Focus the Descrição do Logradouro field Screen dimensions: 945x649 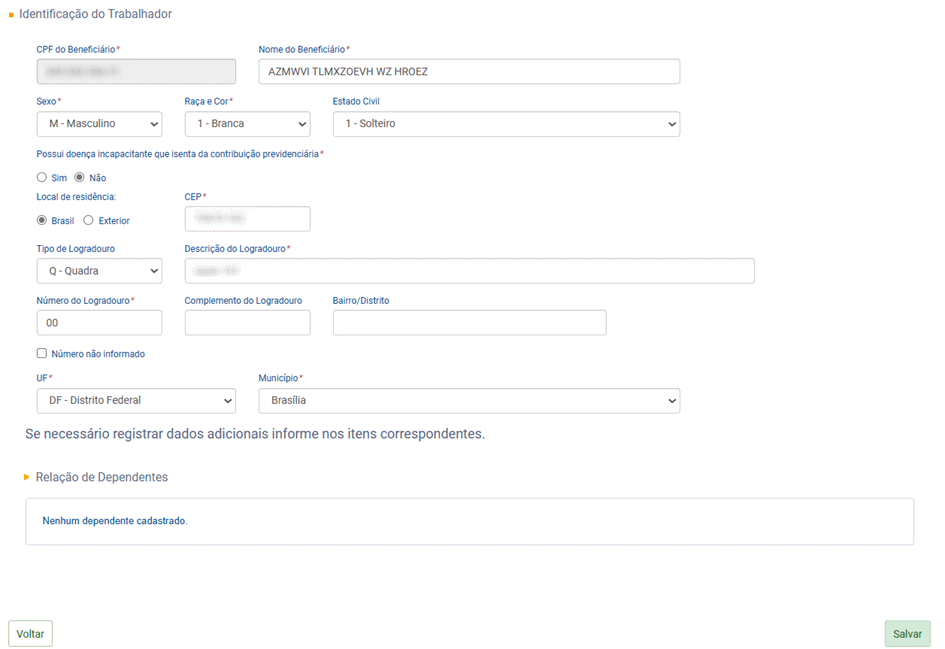tap(469, 271)
